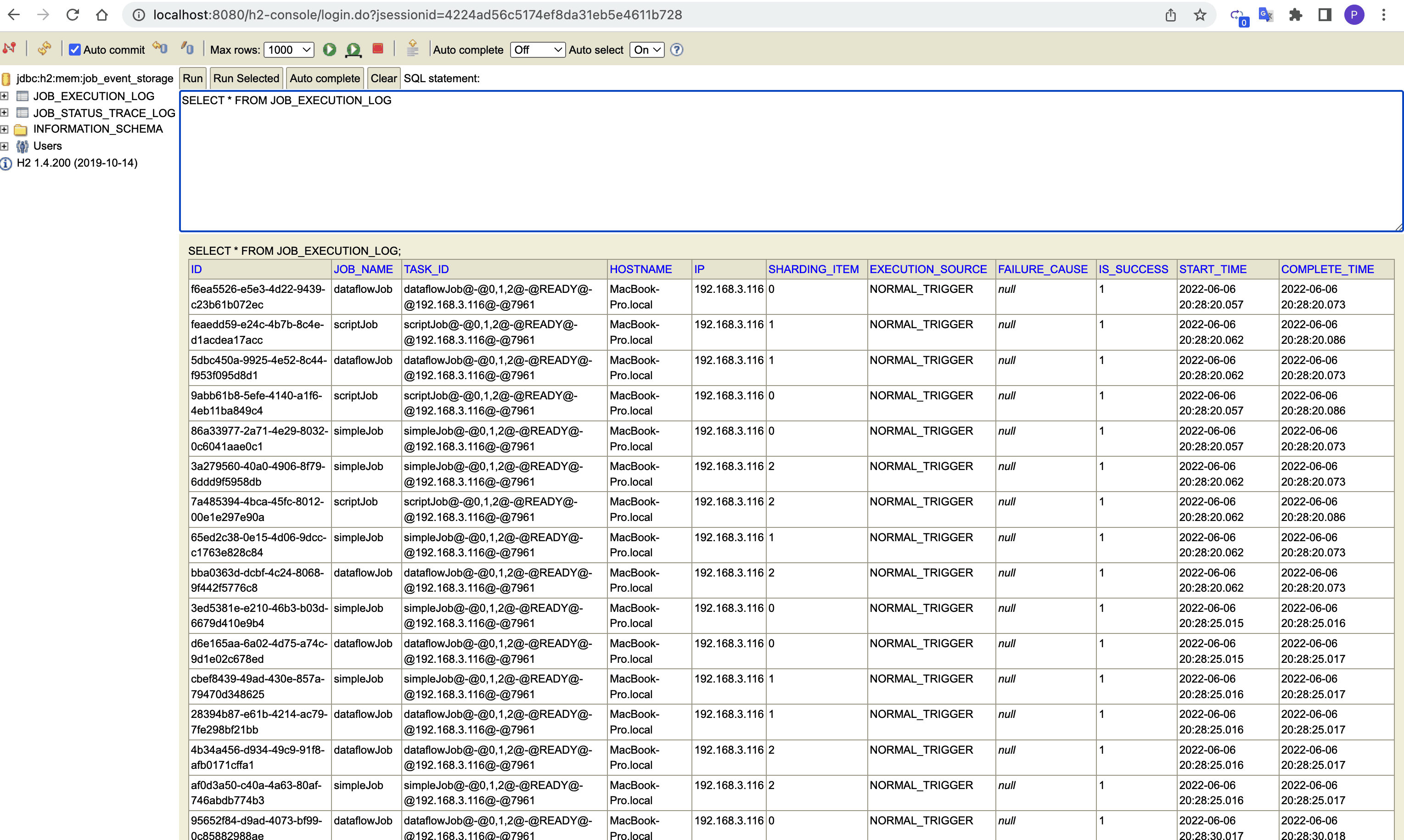Stop the query with red square icon
This screenshot has height=840, width=1404.
pos(377,49)
